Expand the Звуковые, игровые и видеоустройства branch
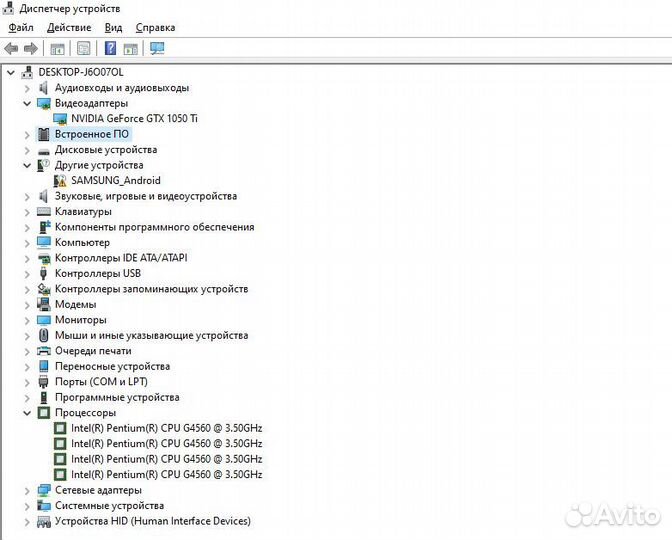This screenshot has width=672, height=540. pyautogui.click(x=27, y=197)
